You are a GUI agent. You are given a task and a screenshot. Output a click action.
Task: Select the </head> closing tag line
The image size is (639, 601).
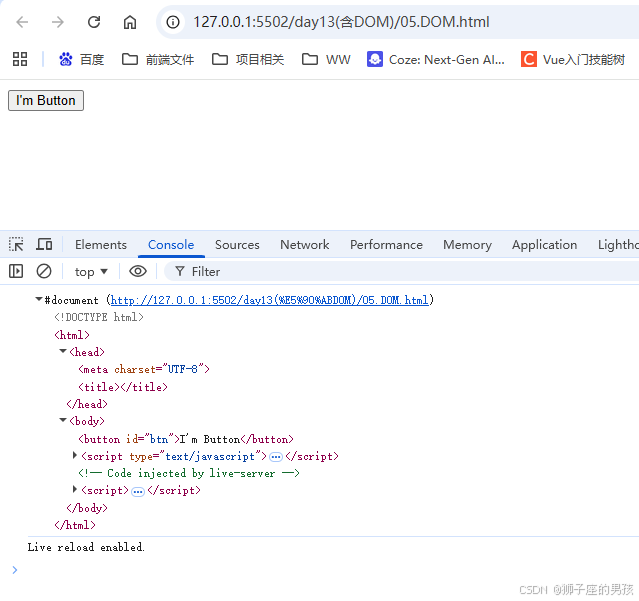tap(87, 404)
